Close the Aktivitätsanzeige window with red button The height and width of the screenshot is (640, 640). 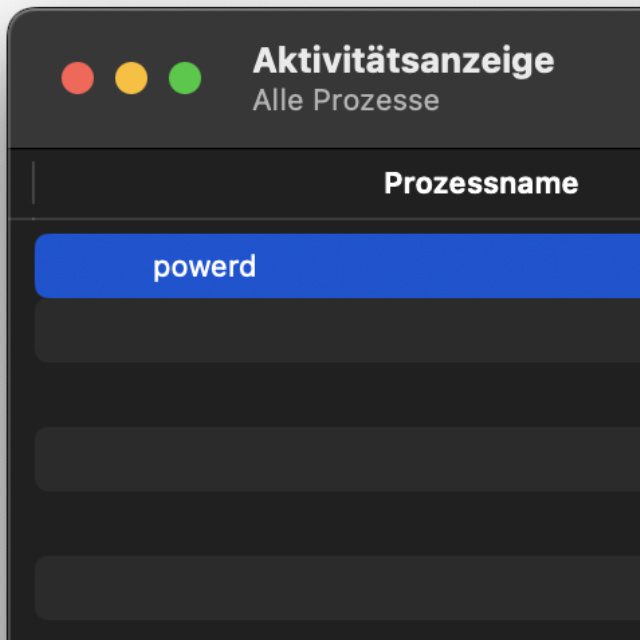[78, 78]
